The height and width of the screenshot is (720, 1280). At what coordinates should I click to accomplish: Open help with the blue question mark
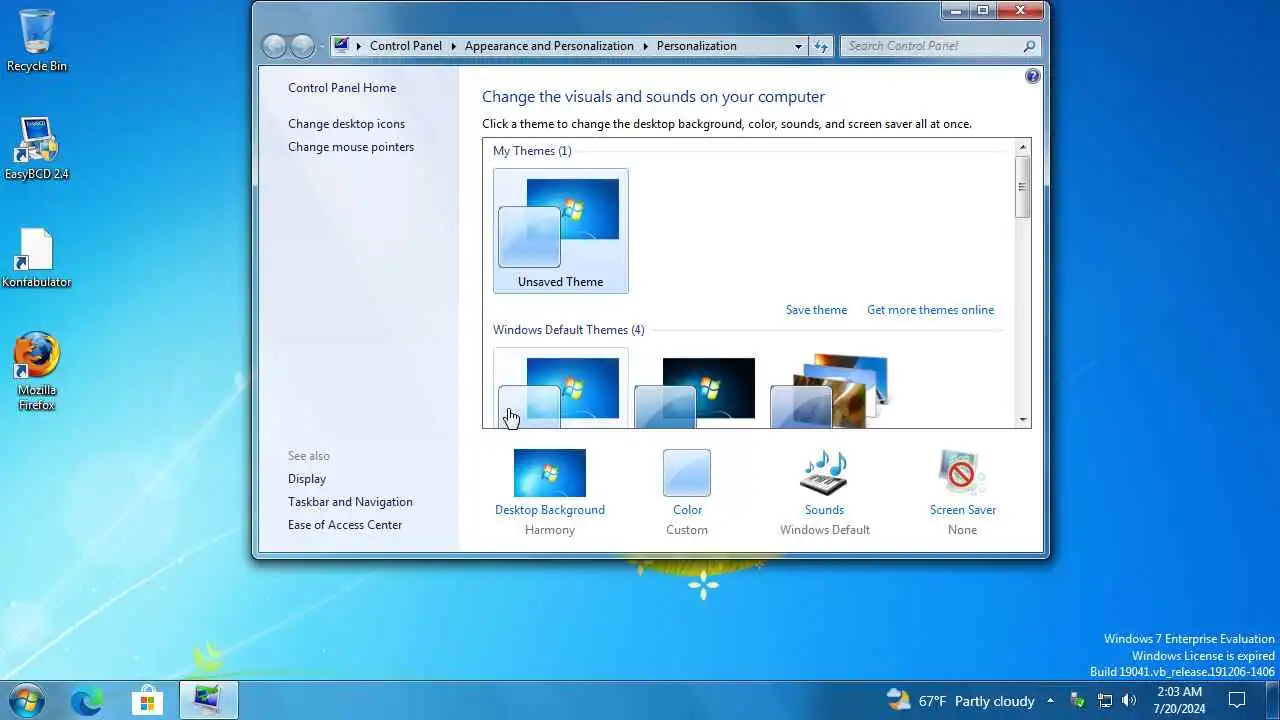[1033, 76]
